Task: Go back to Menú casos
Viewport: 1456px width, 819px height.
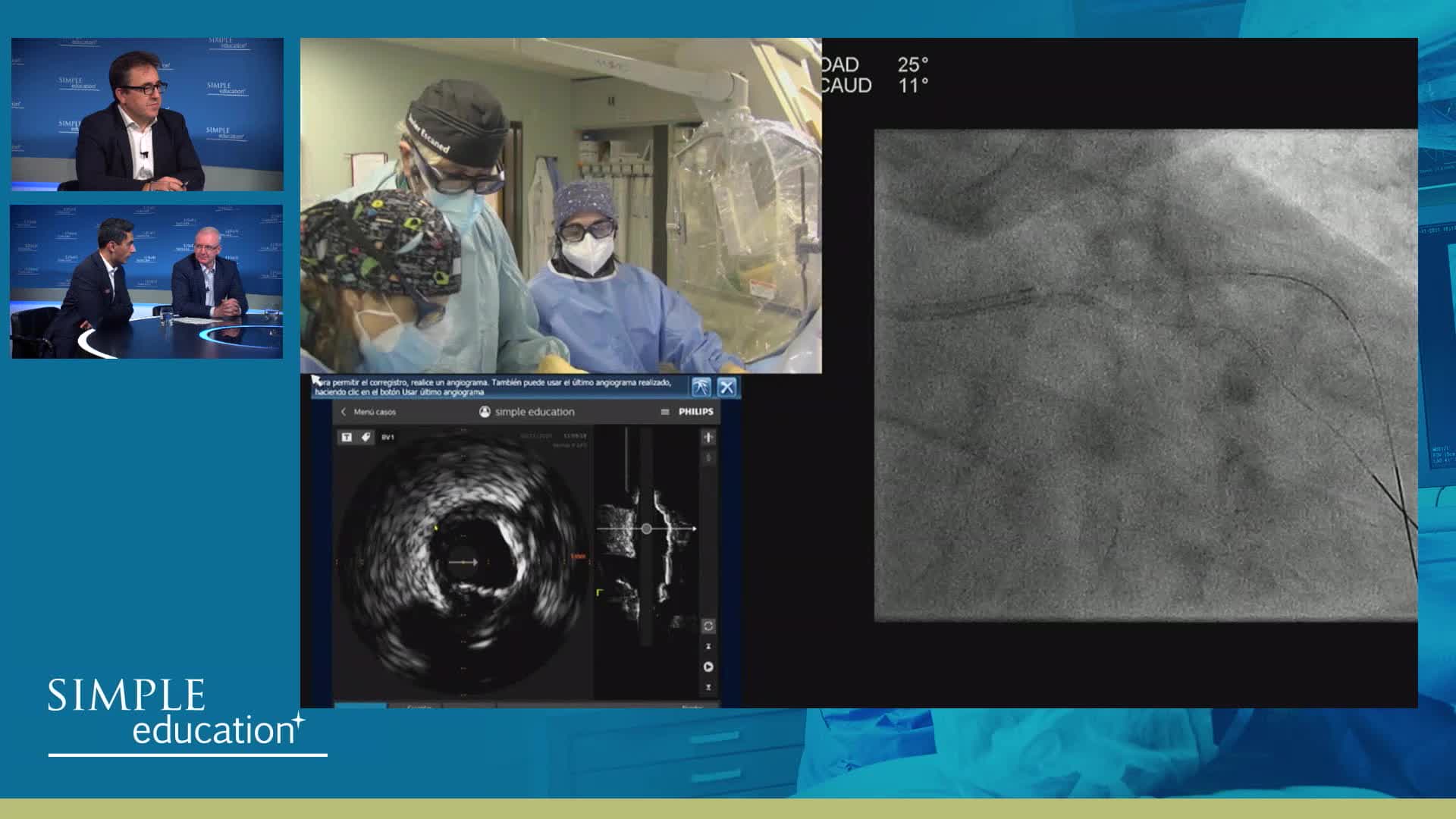Action: (375, 412)
